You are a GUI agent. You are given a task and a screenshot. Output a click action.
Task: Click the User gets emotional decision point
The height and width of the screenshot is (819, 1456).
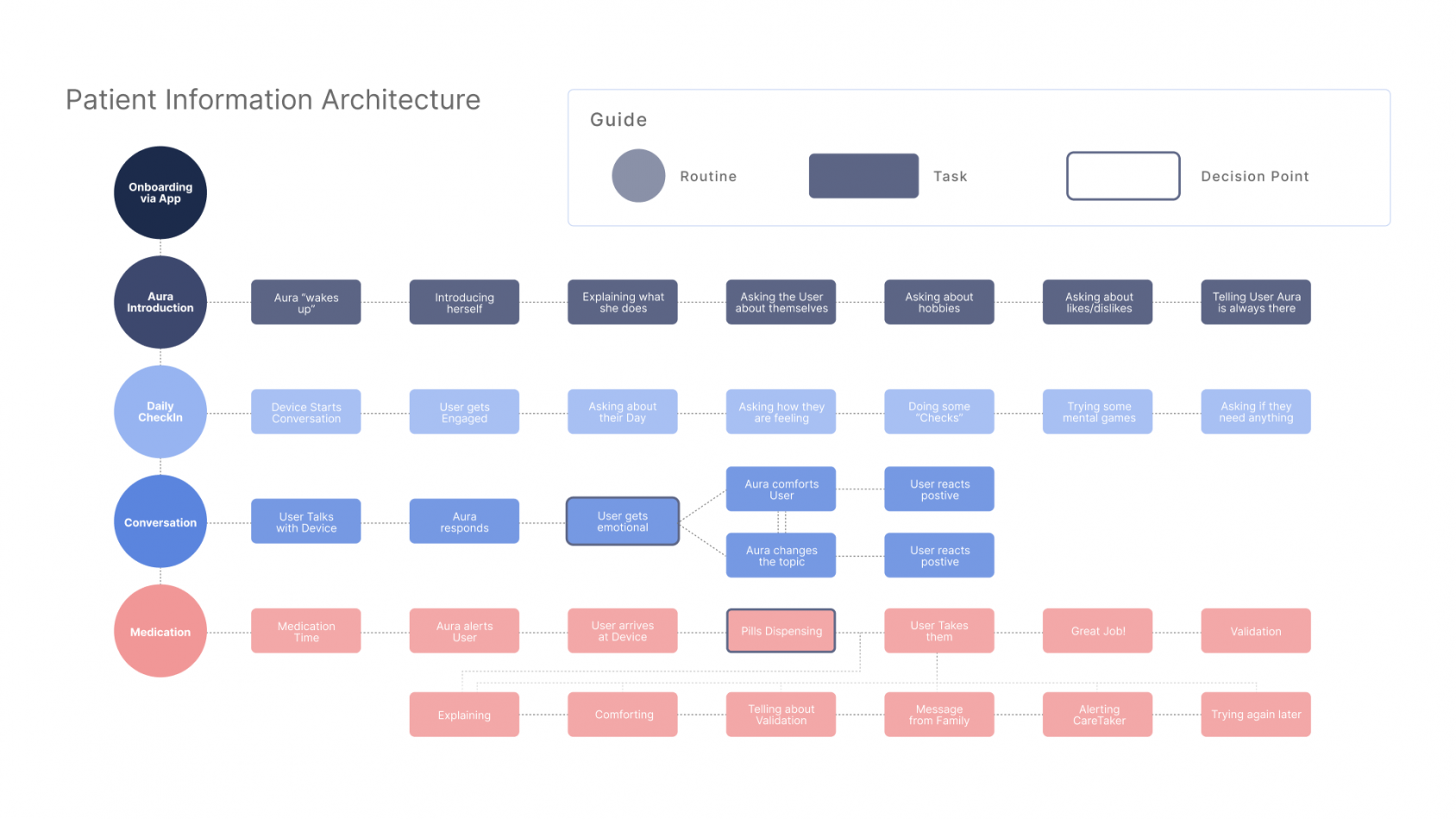pos(623,521)
